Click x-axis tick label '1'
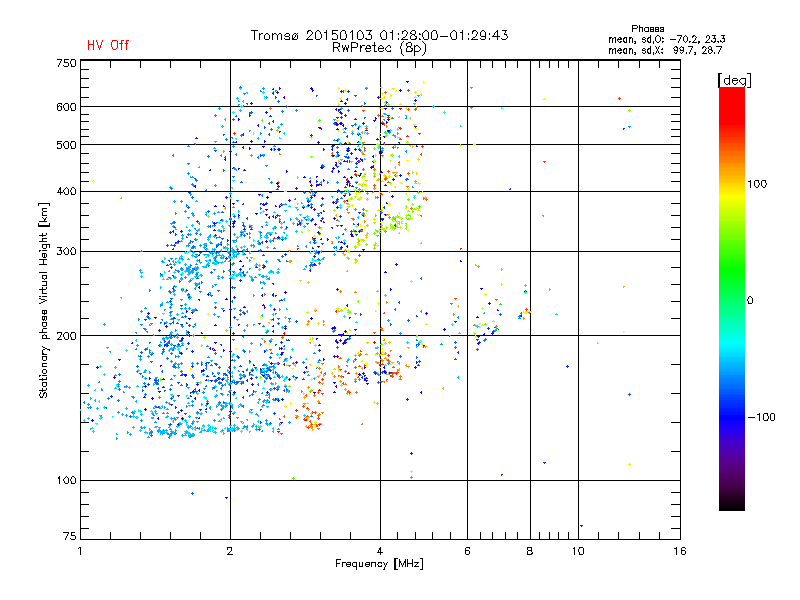This screenshot has height=600, width=800. click(80, 551)
